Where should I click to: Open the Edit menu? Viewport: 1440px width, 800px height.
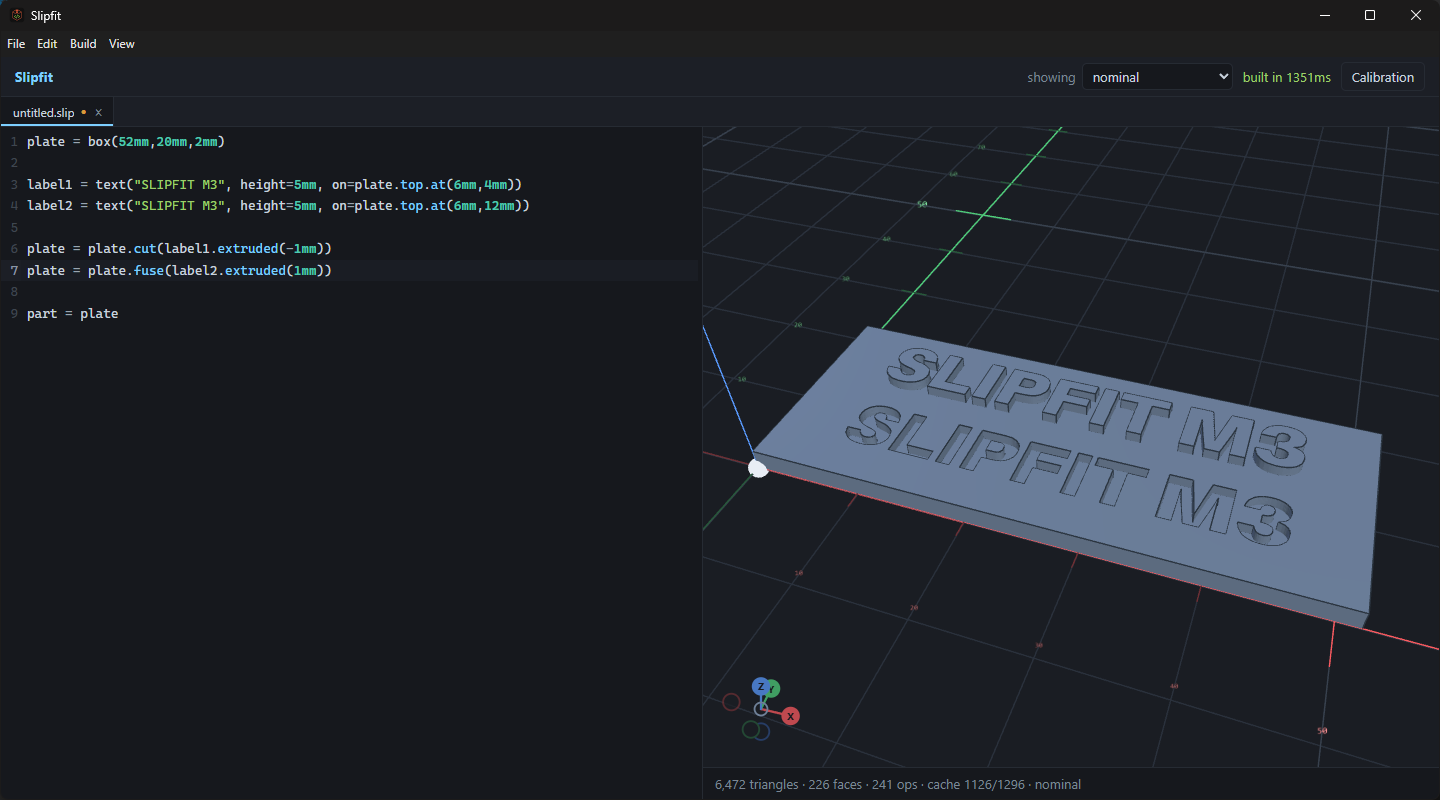[x=47, y=44]
